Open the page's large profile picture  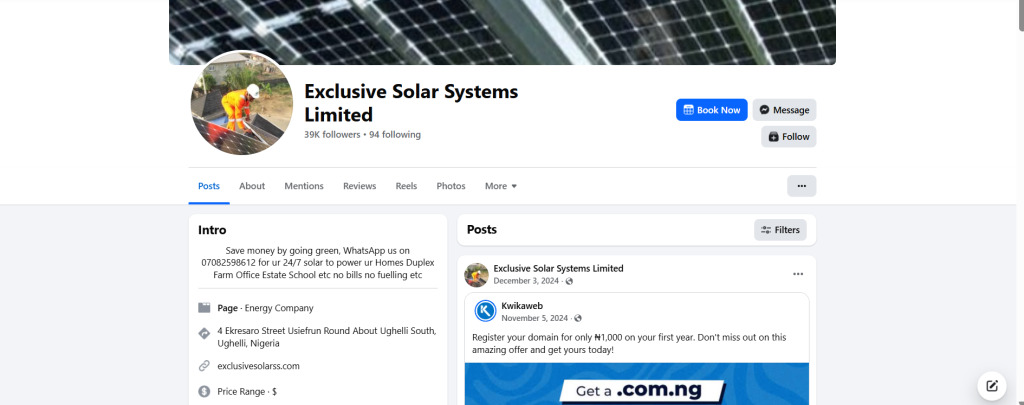[x=241, y=104]
